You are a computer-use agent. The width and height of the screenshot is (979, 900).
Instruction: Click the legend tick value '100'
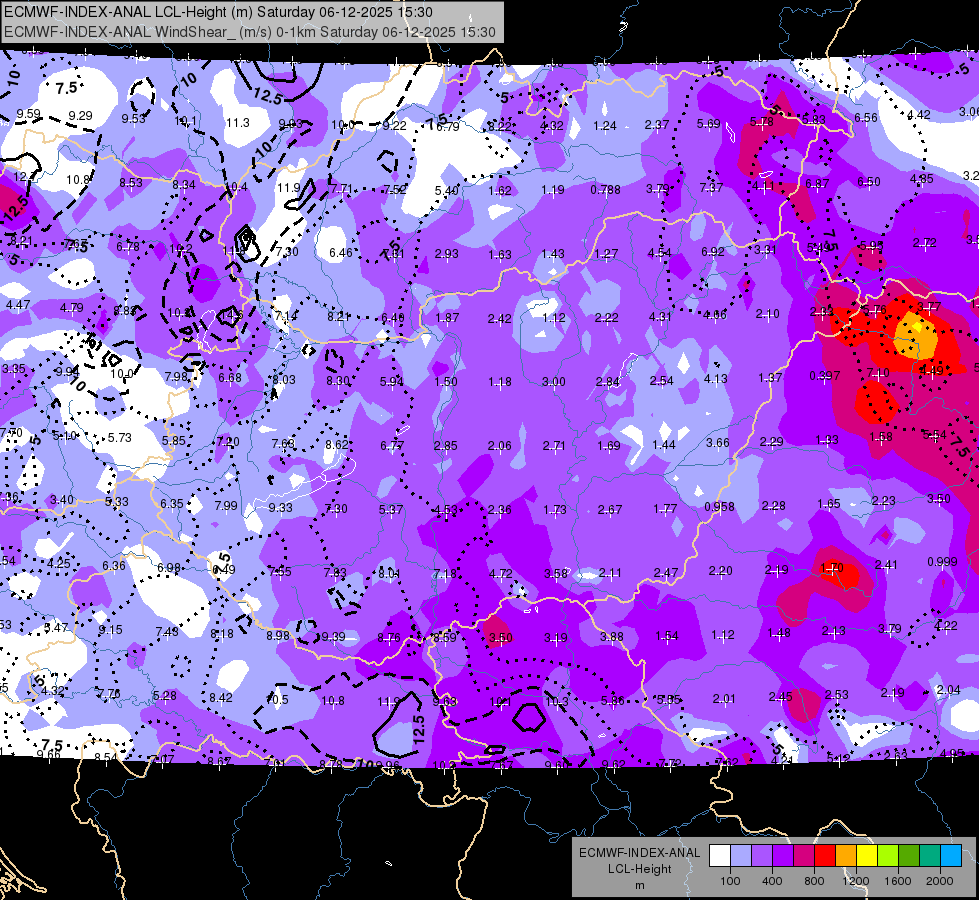(730, 881)
